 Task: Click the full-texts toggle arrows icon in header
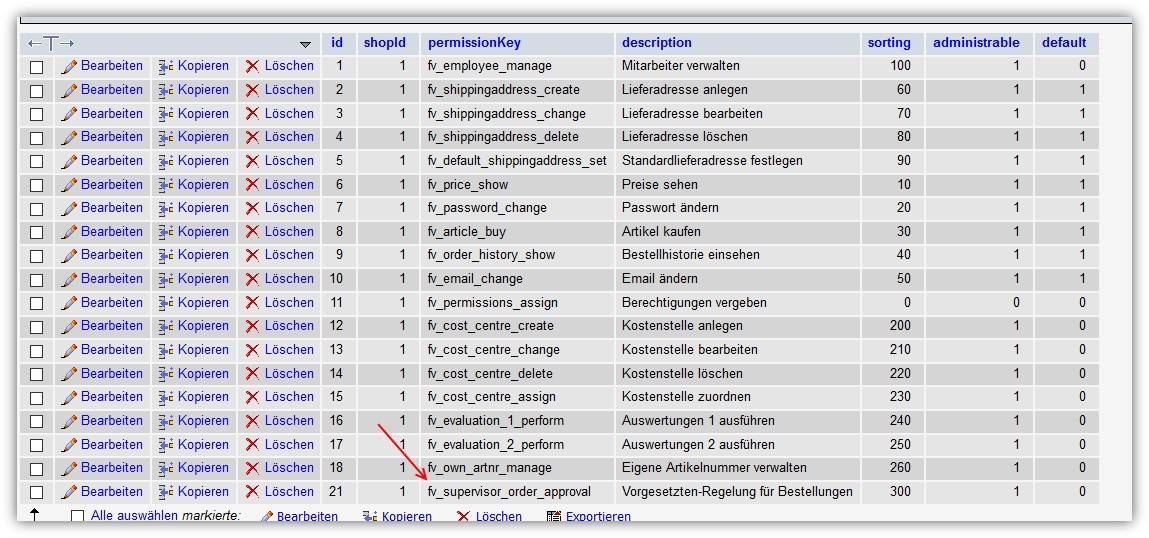[51, 43]
